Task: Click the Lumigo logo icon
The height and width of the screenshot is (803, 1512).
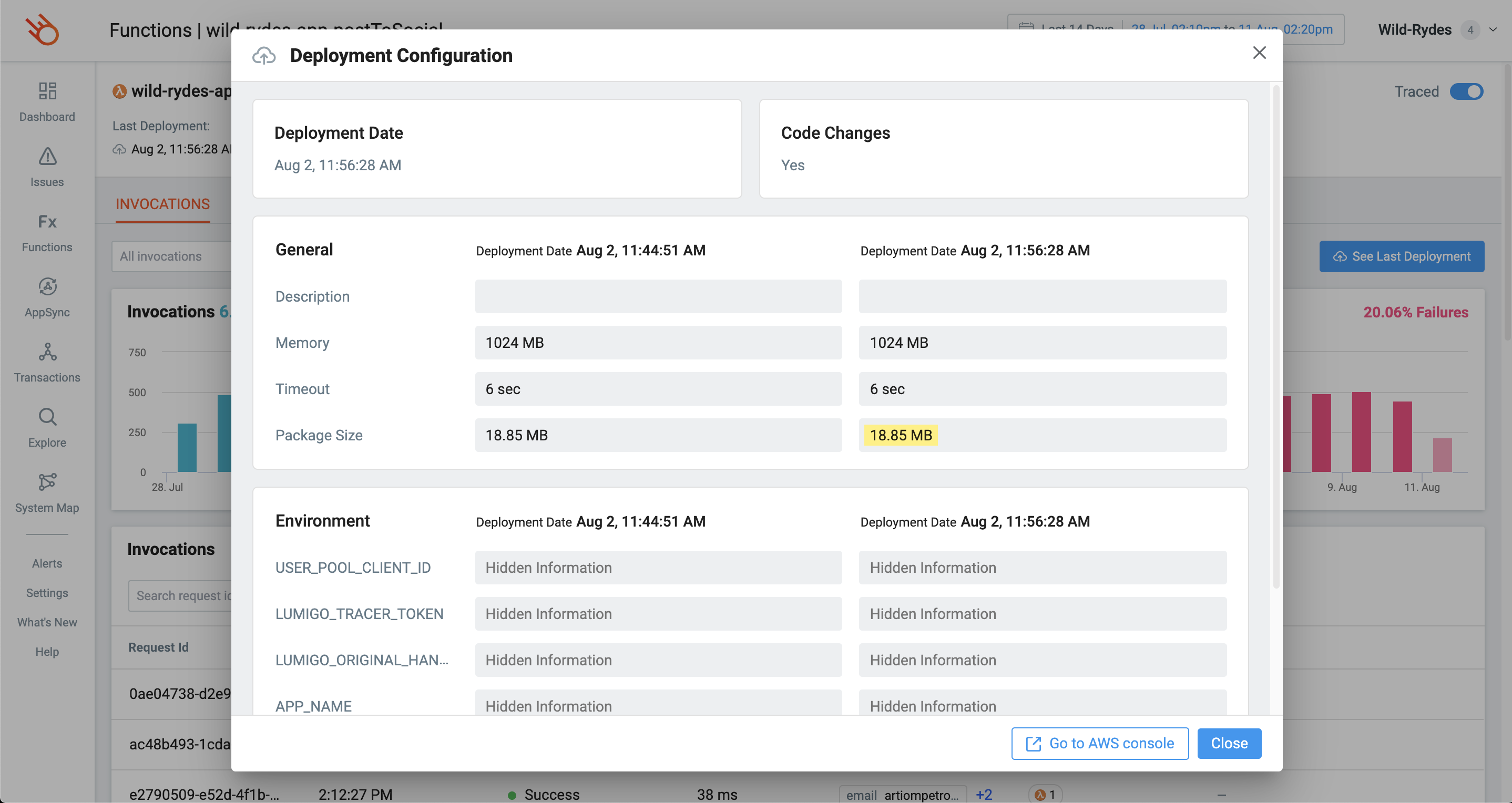Action: point(42,29)
